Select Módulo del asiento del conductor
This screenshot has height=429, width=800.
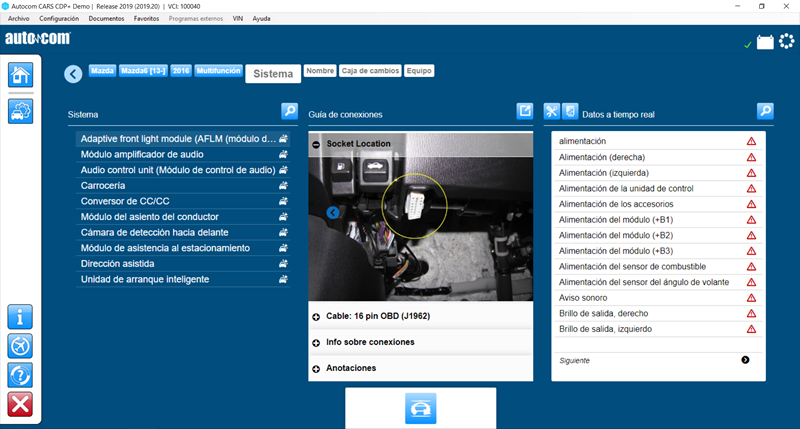(183, 217)
